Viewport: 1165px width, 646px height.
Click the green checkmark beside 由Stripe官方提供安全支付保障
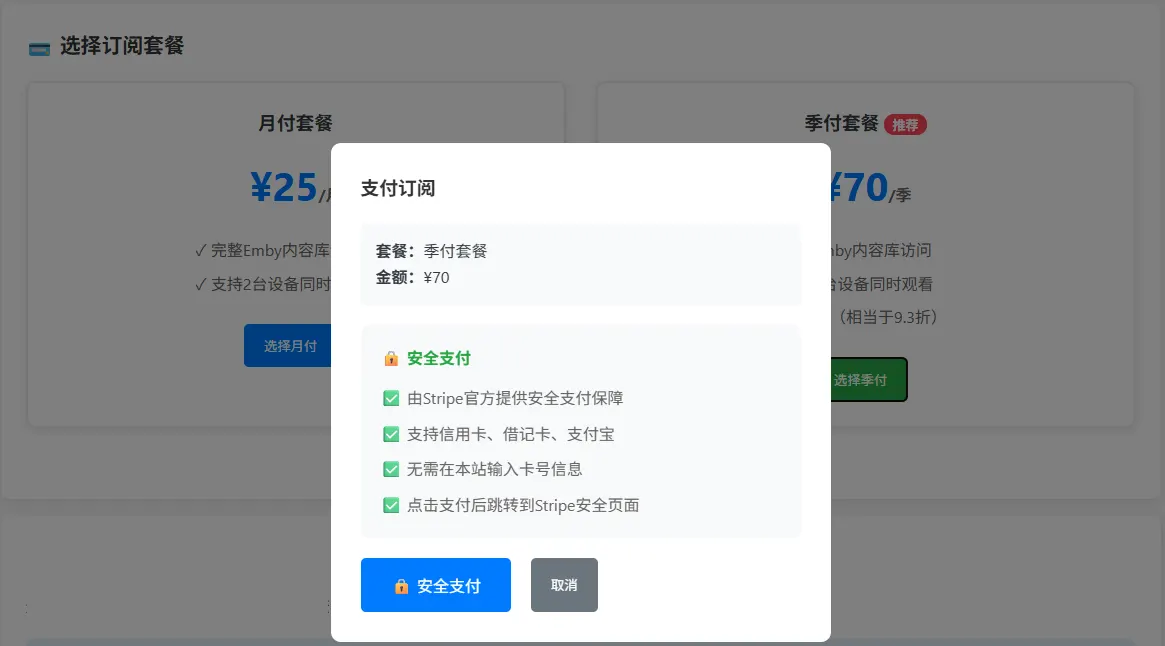tap(391, 398)
